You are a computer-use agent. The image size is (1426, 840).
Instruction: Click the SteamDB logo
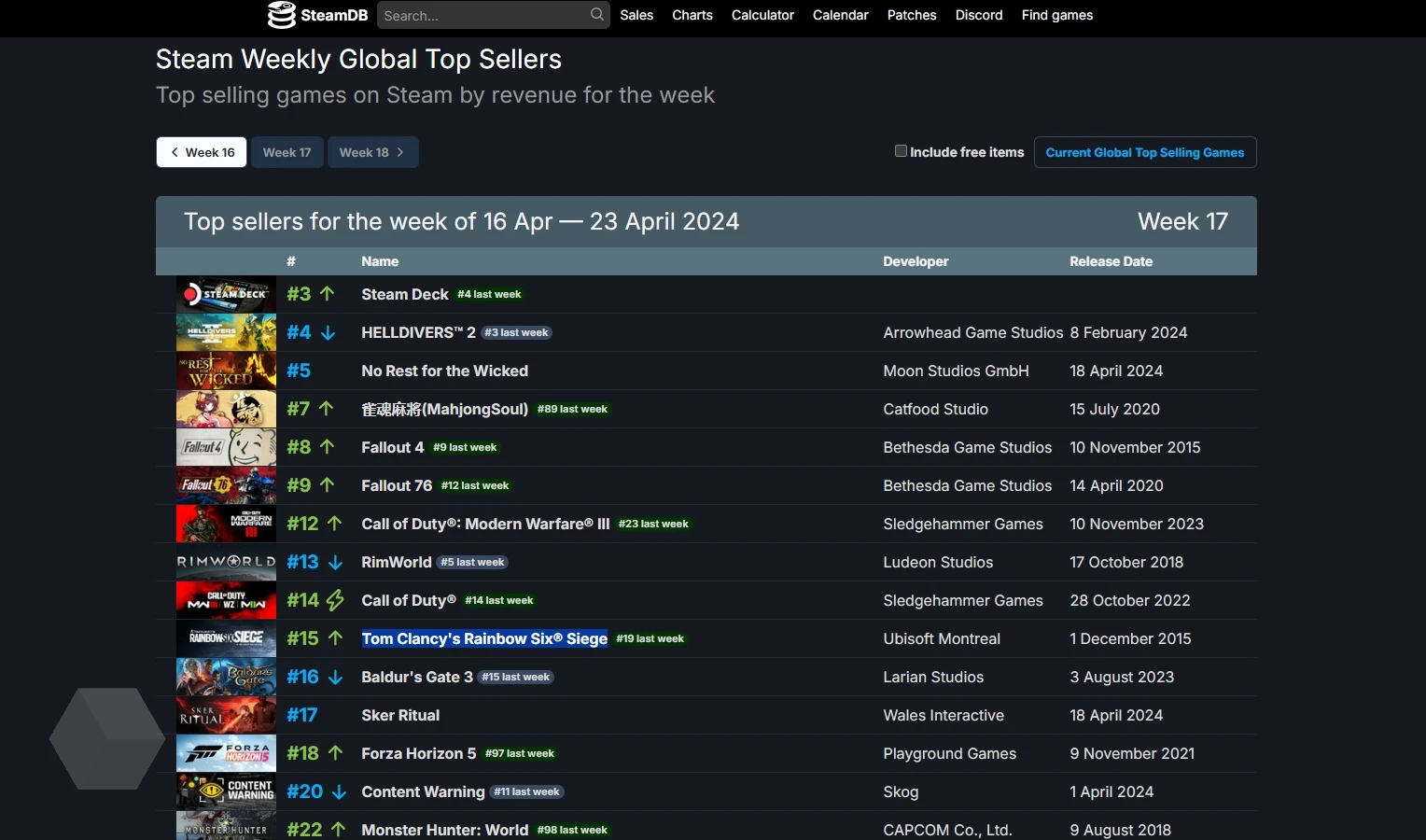(x=317, y=15)
